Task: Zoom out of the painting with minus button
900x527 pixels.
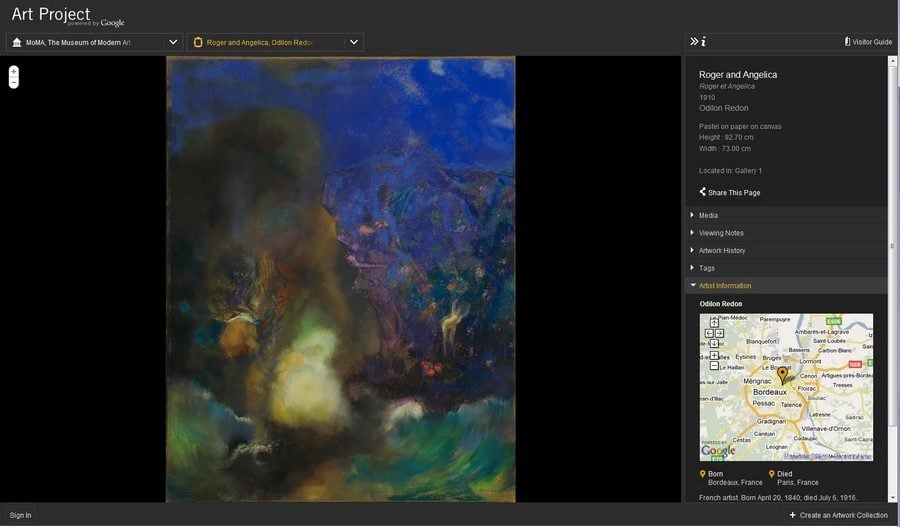Action: tap(14, 83)
